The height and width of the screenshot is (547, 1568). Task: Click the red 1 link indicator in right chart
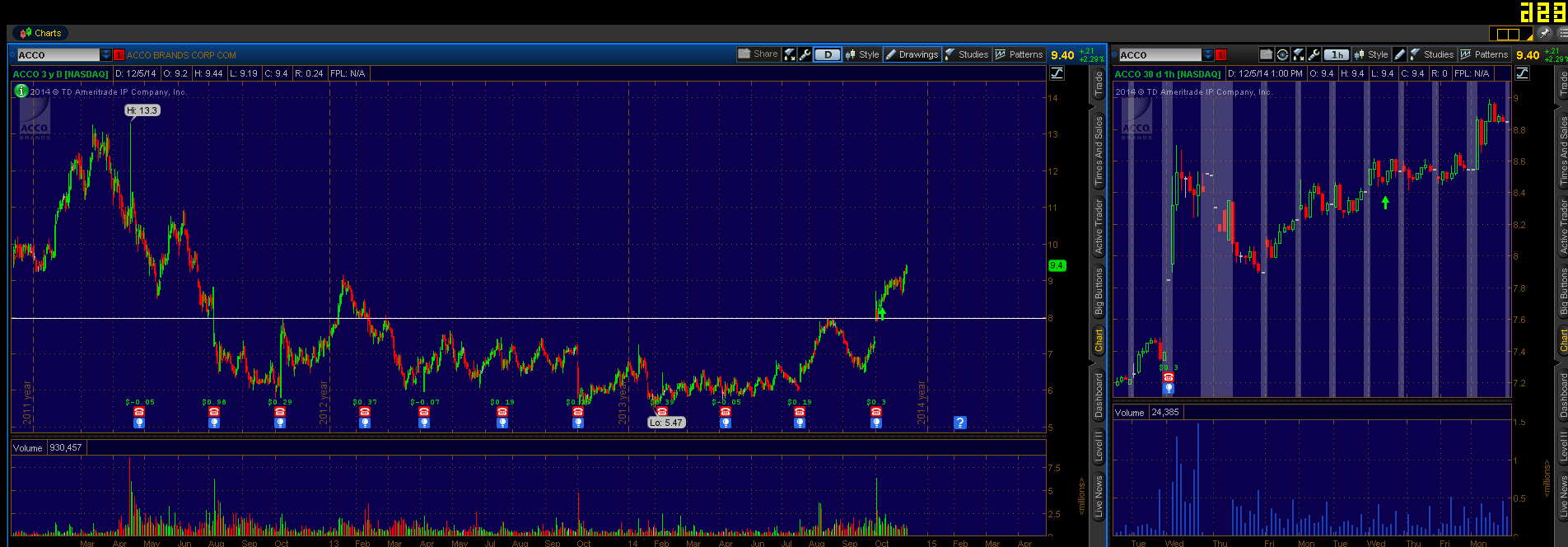click(x=1220, y=55)
